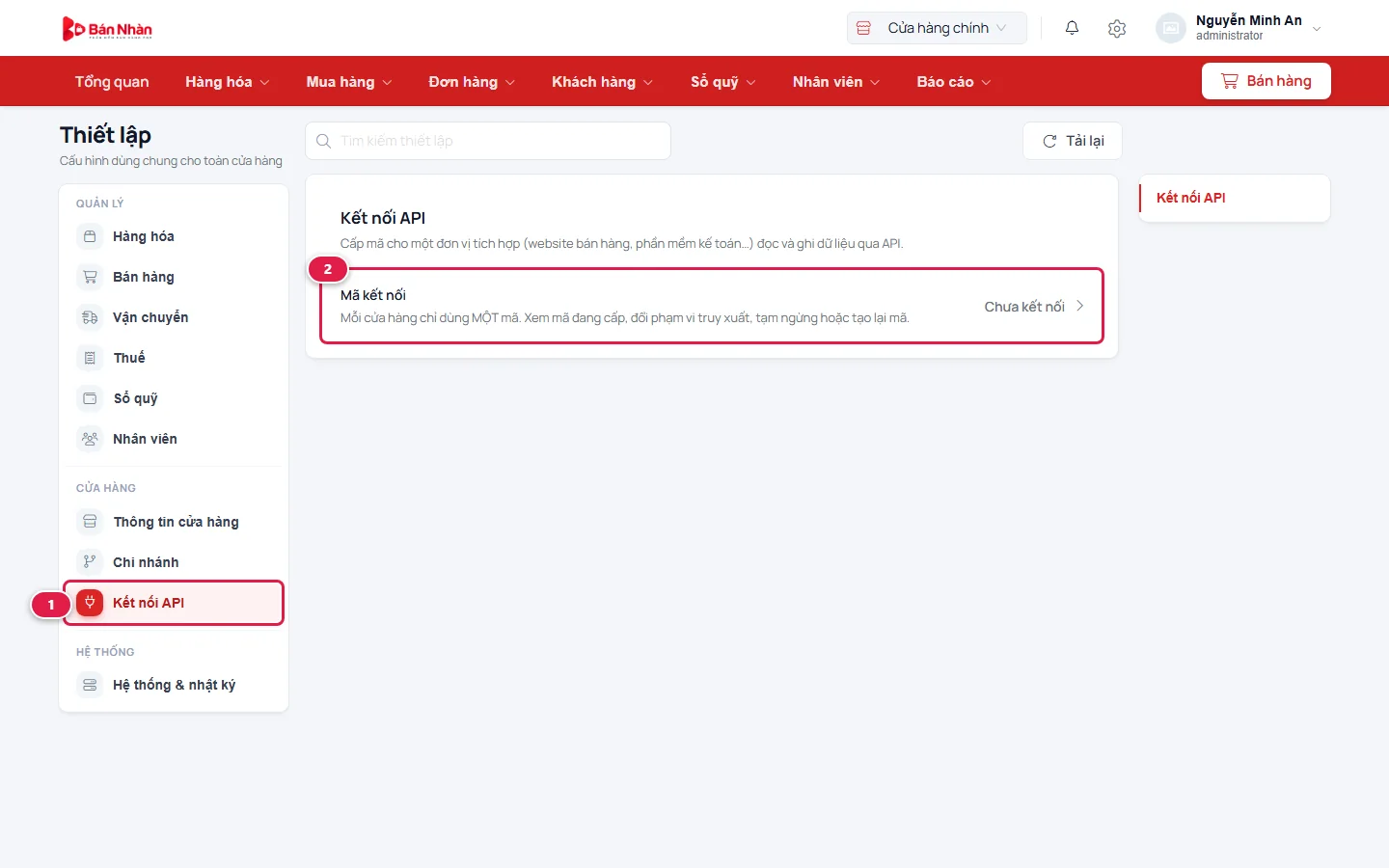Open the Mã kết nối row
This screenshot has height=868, width=1389.
[712, 306]
